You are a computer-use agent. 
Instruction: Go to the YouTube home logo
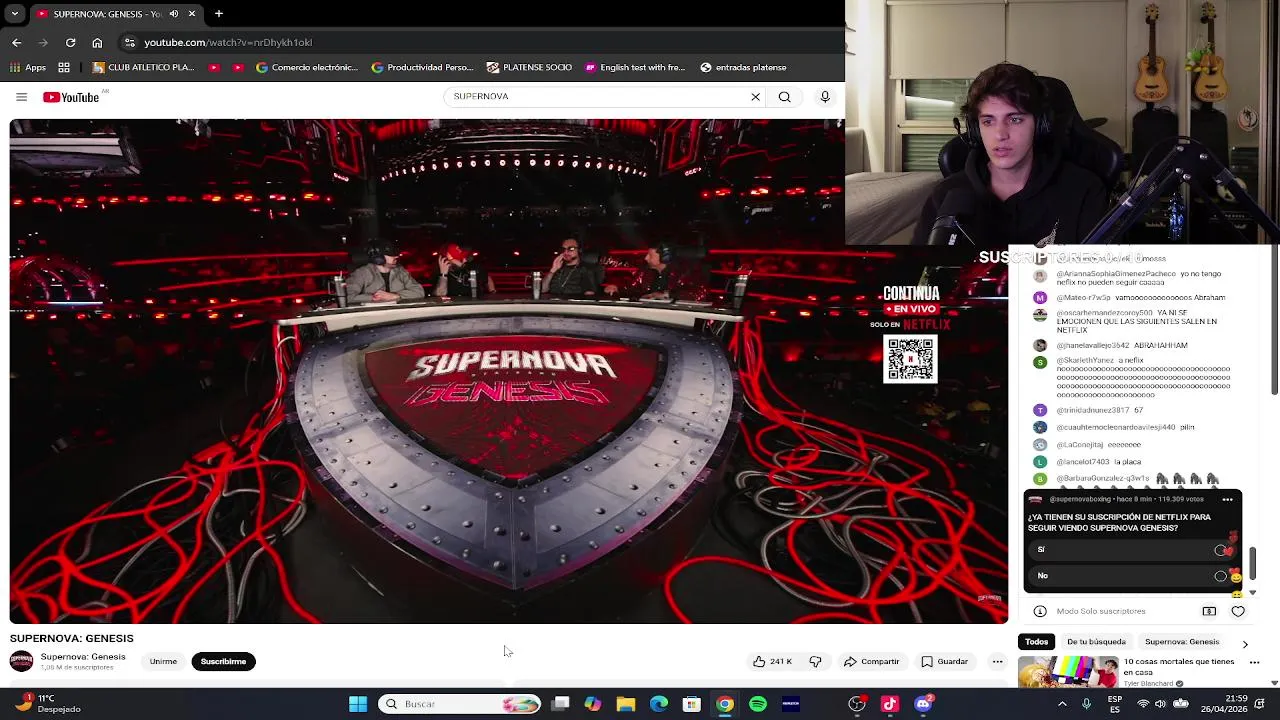click(x=71, y=97)
